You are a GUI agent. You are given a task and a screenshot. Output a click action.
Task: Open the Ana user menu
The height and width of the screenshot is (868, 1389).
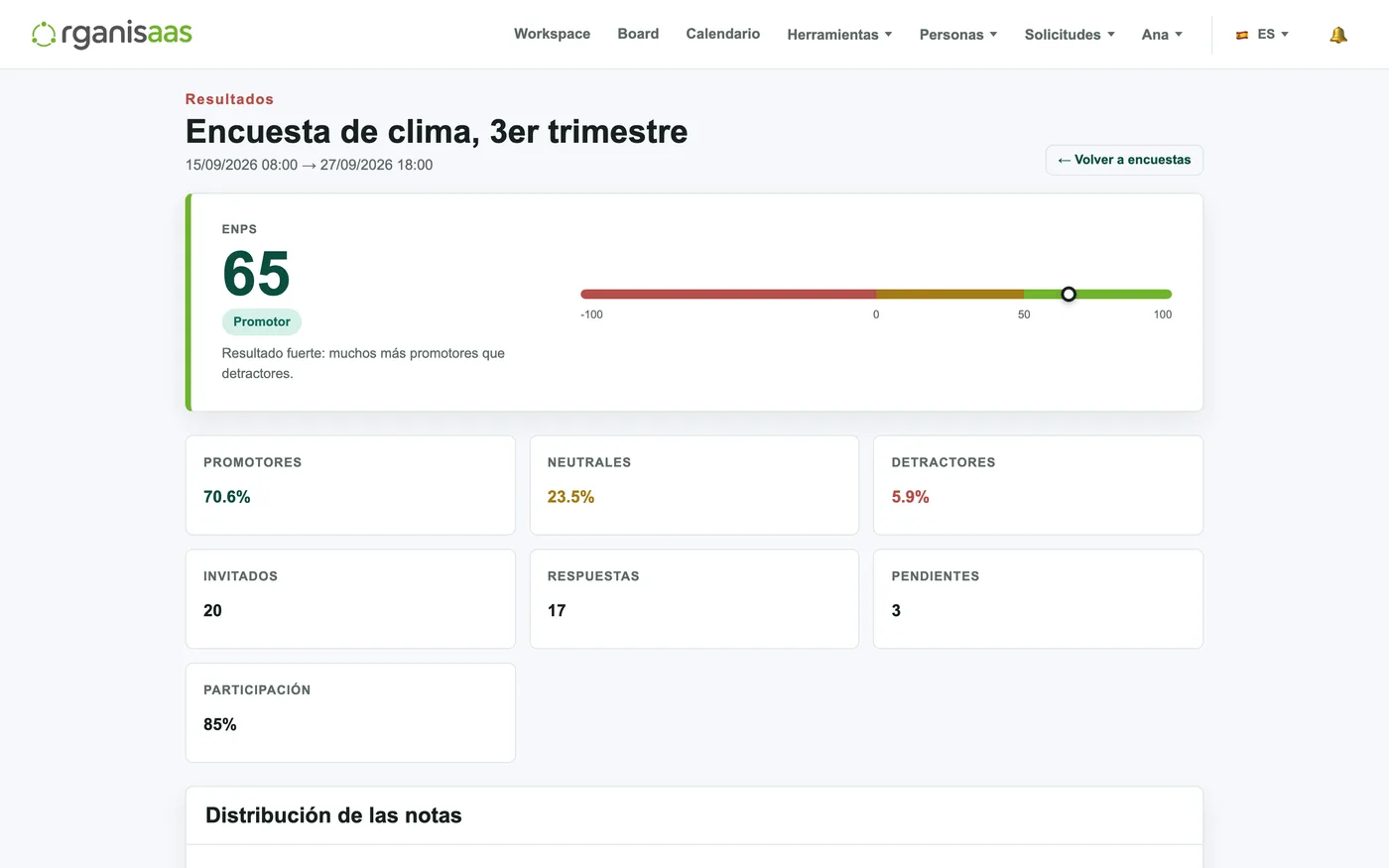(x=1162, y=35)
